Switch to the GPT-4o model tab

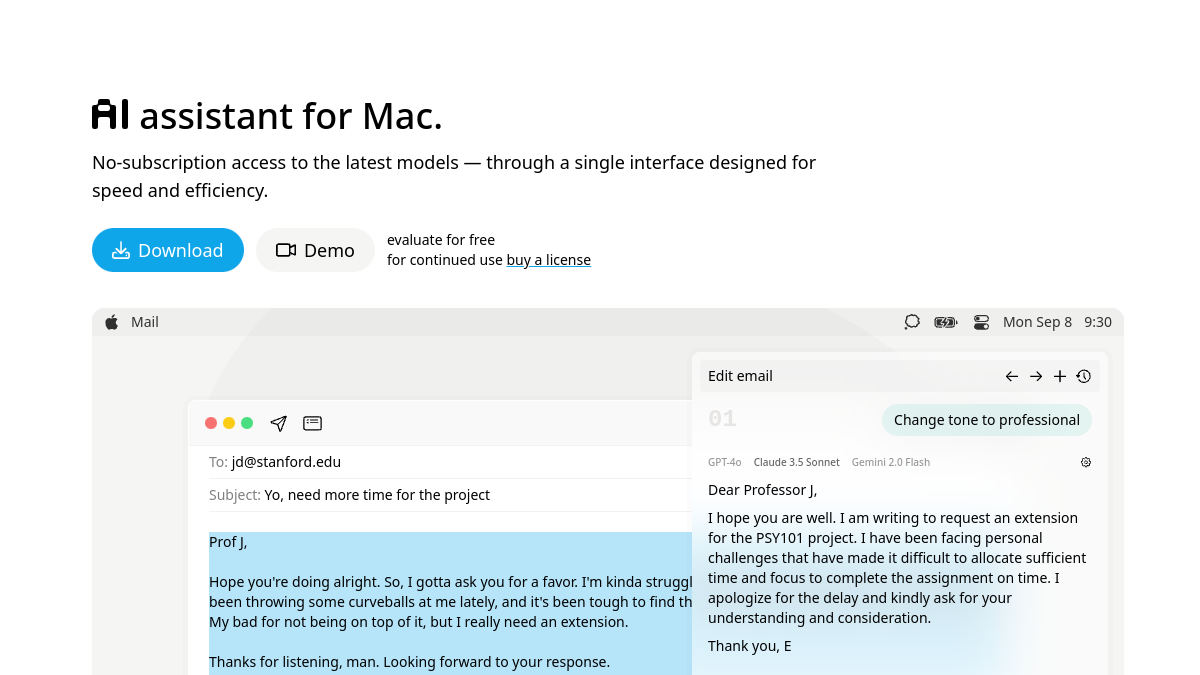tap(725, 462)
